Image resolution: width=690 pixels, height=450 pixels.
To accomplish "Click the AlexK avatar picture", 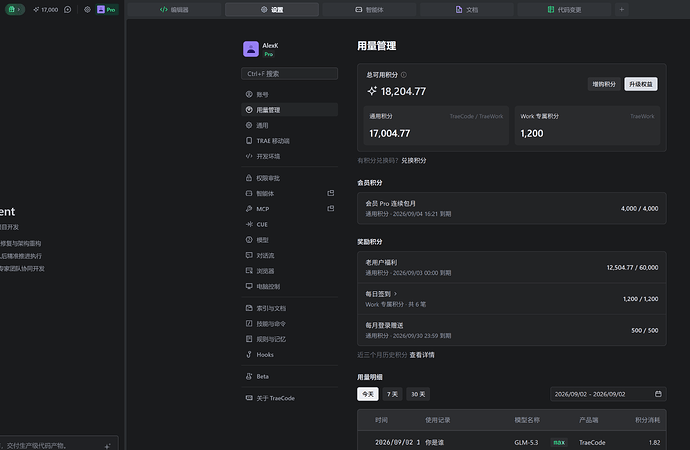I will [251, 49].
